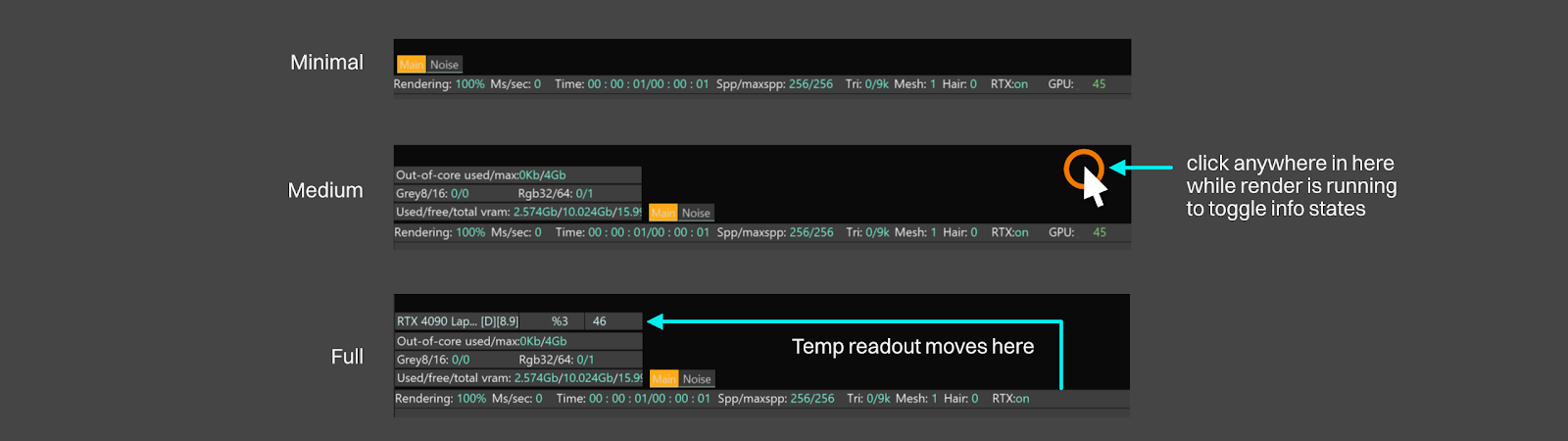Click the RTX:on indicator in Full view
The height and width of the screenshot is (441, 1568).
point(1010,399)
